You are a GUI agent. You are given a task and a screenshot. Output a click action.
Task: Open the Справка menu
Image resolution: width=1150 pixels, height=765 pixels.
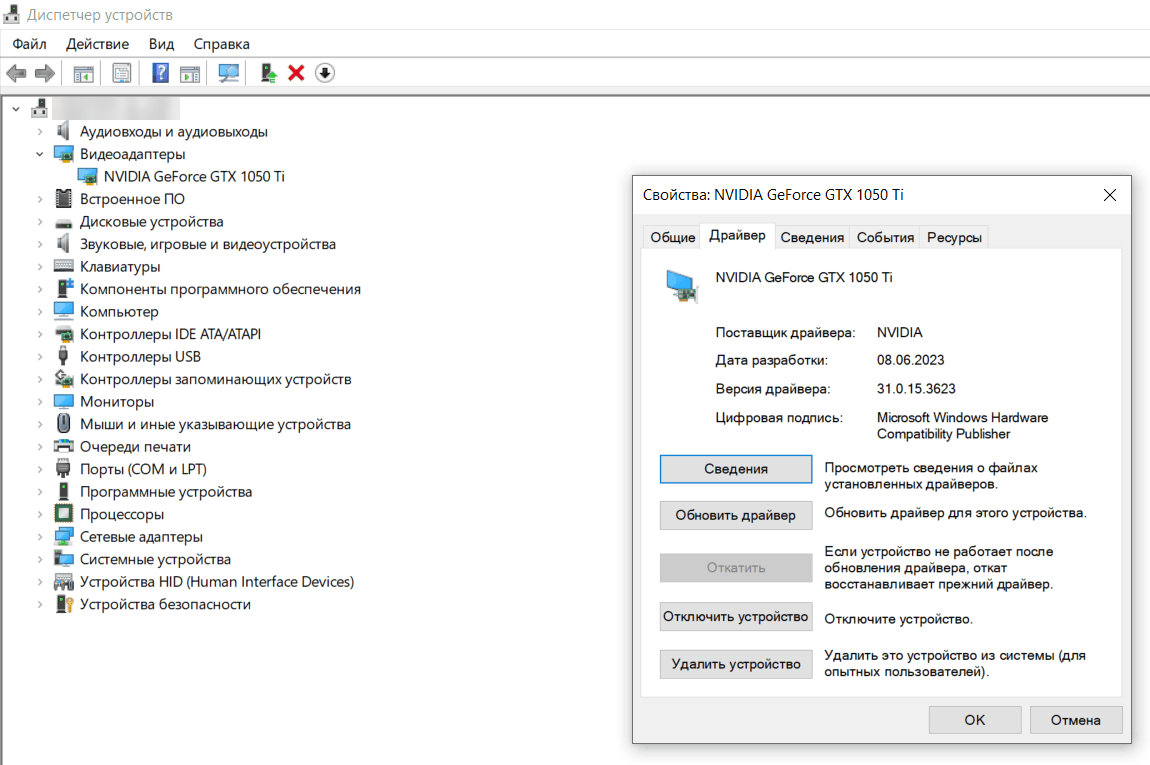[x=221, y=44]
